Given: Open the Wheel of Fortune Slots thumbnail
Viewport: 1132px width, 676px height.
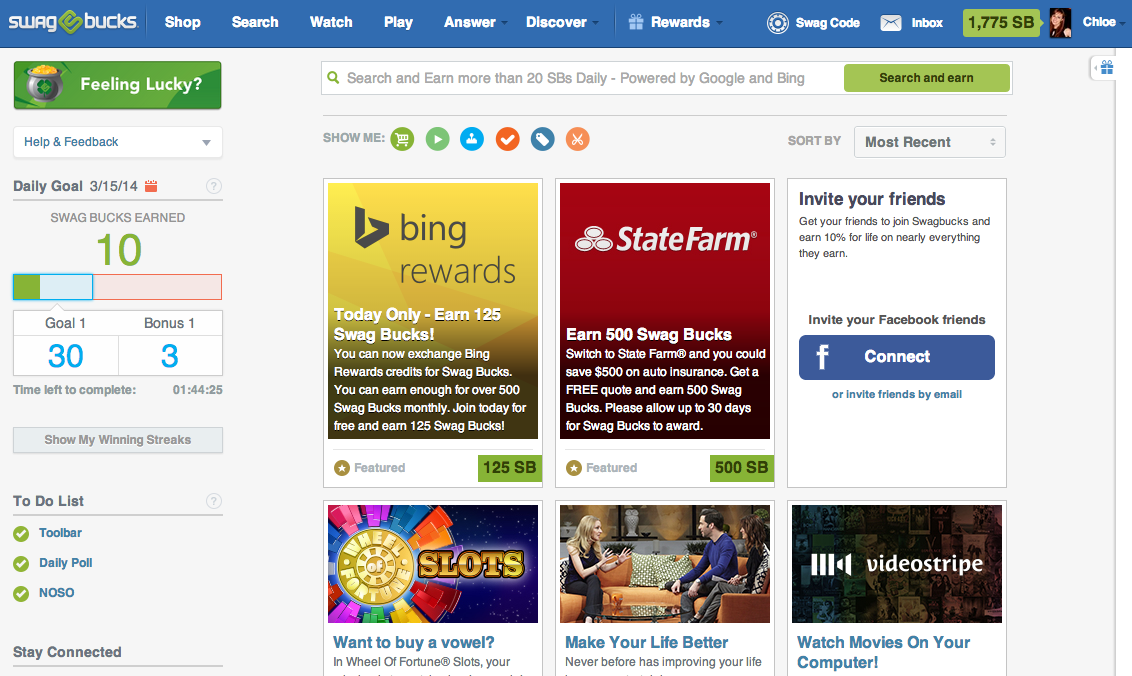Looking at the screenshot, I should coord(433,564).
